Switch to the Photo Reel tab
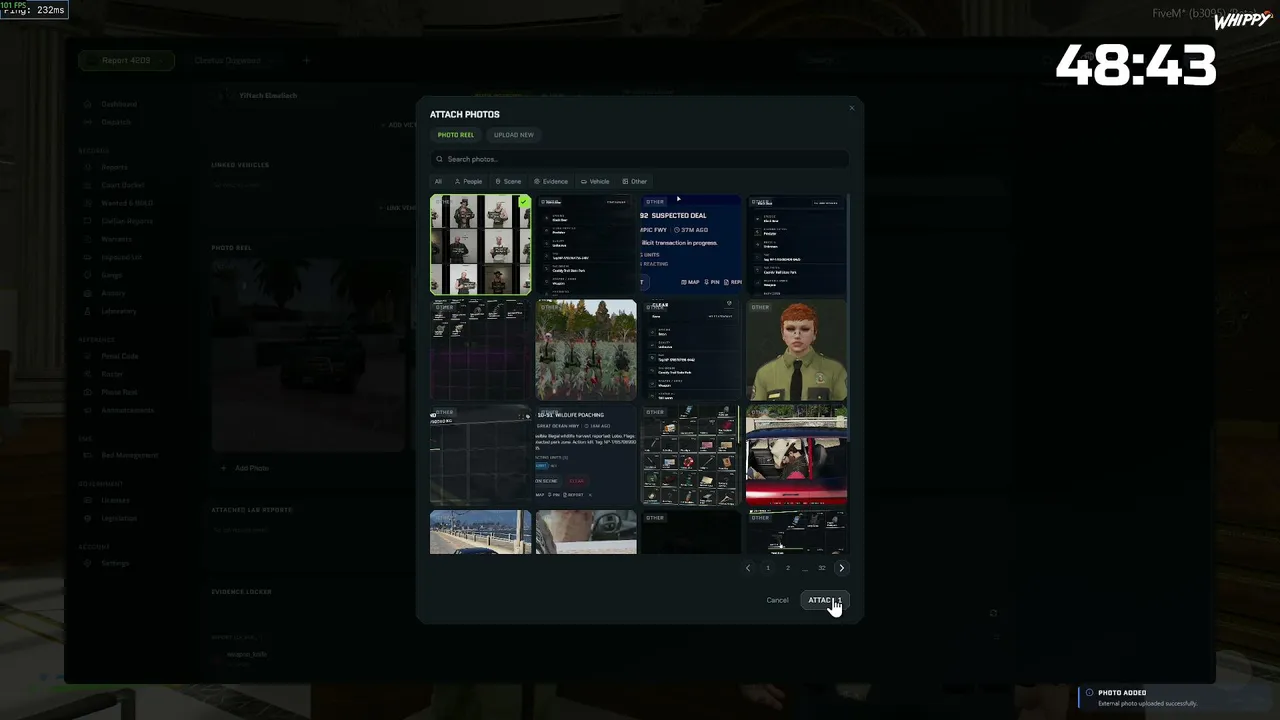The image size is (1280, 720). (455, 135)
